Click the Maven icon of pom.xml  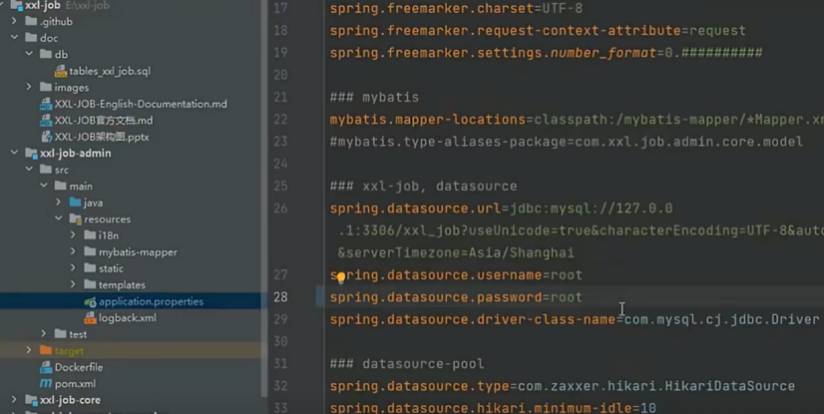(46, 384)
